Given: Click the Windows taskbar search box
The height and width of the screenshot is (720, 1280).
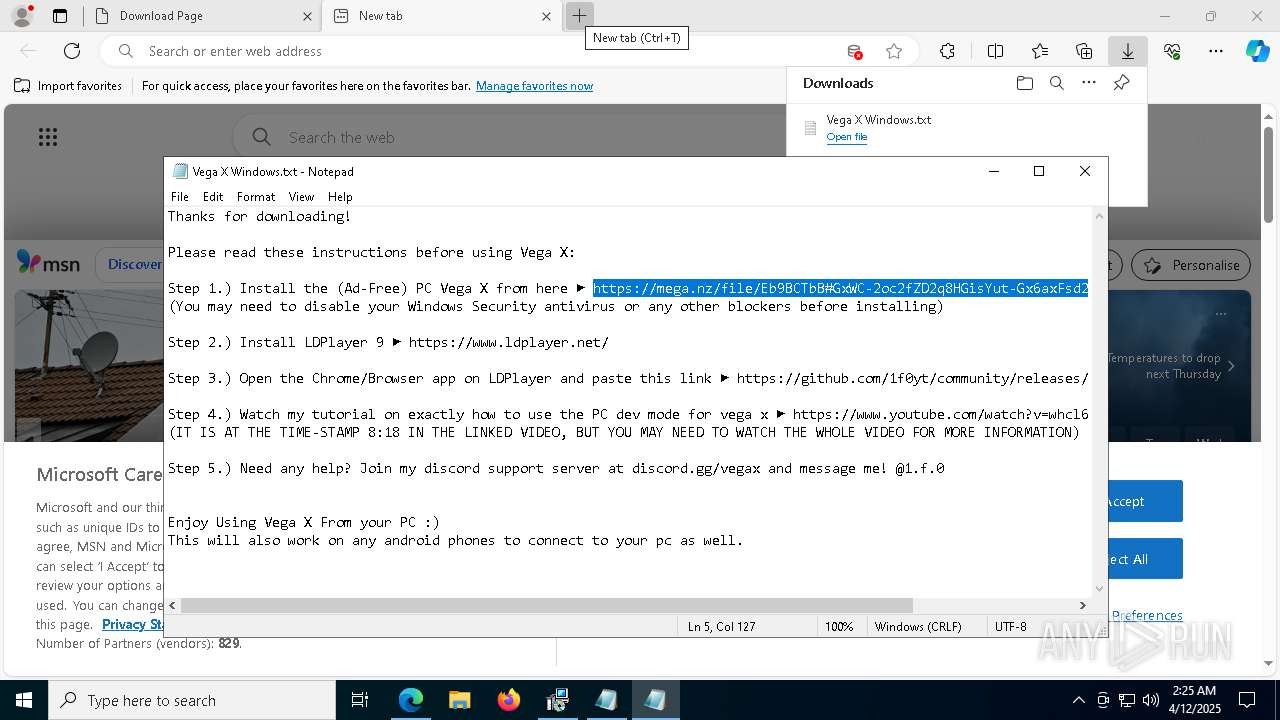Looking at the screenshot, I should [x=192, y=700].
